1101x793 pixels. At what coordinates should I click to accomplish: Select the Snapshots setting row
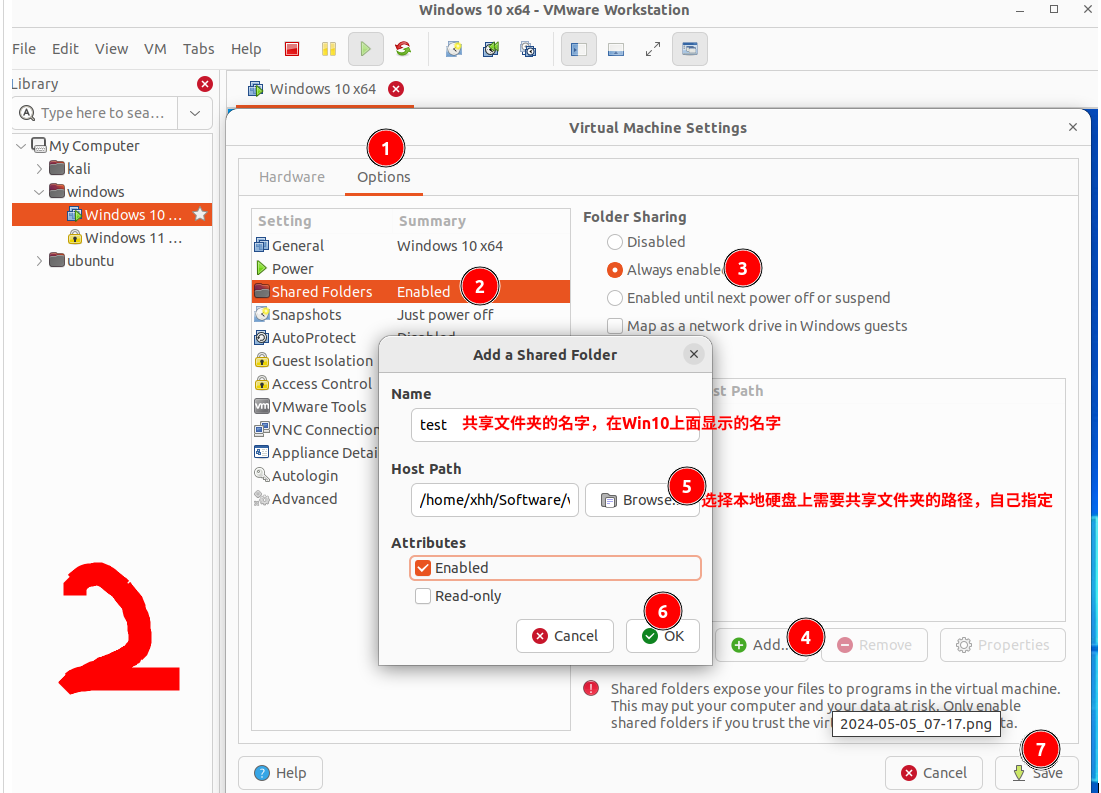pos(411,315)
